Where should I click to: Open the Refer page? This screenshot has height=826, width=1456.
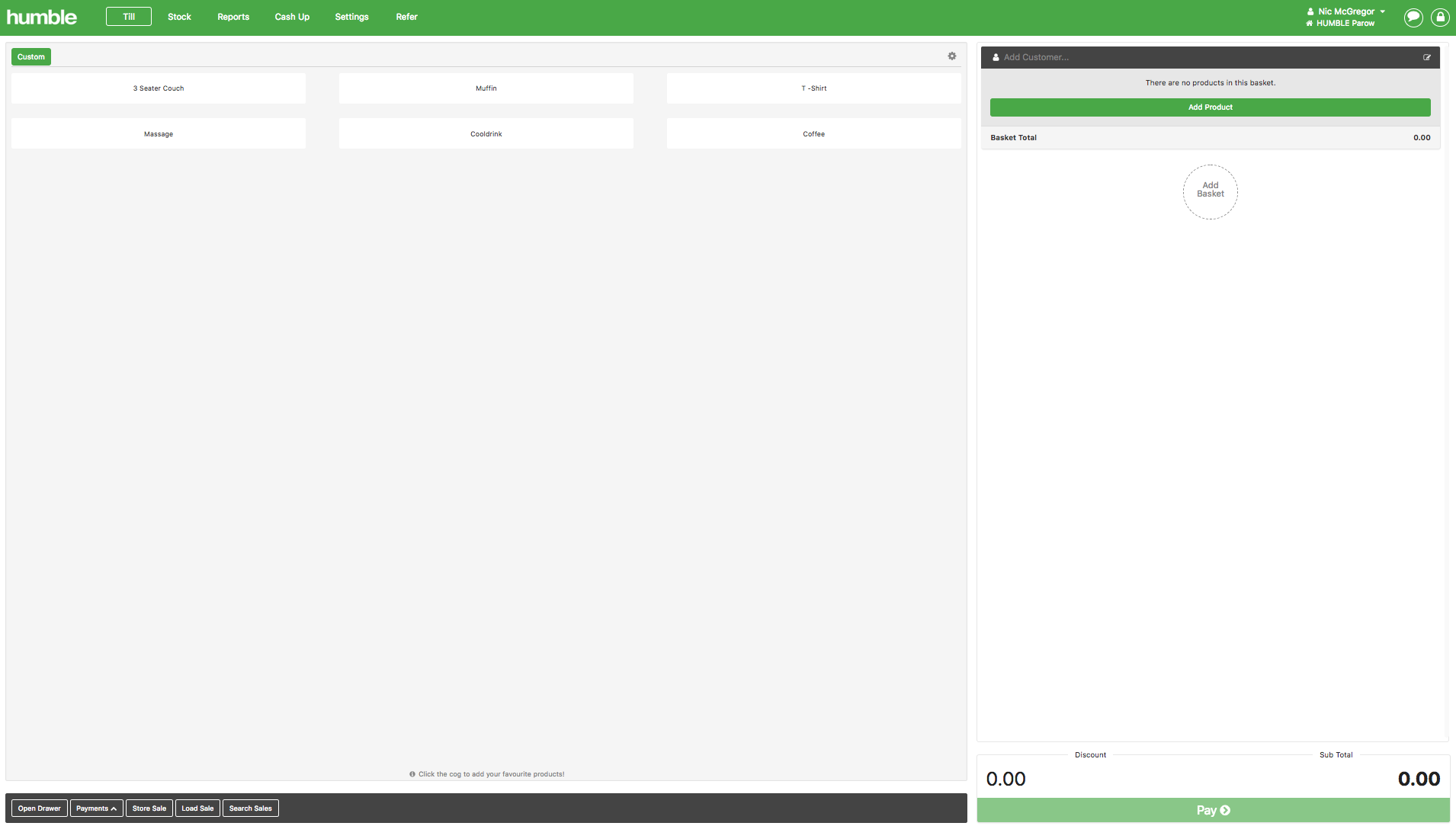(406, 17)
